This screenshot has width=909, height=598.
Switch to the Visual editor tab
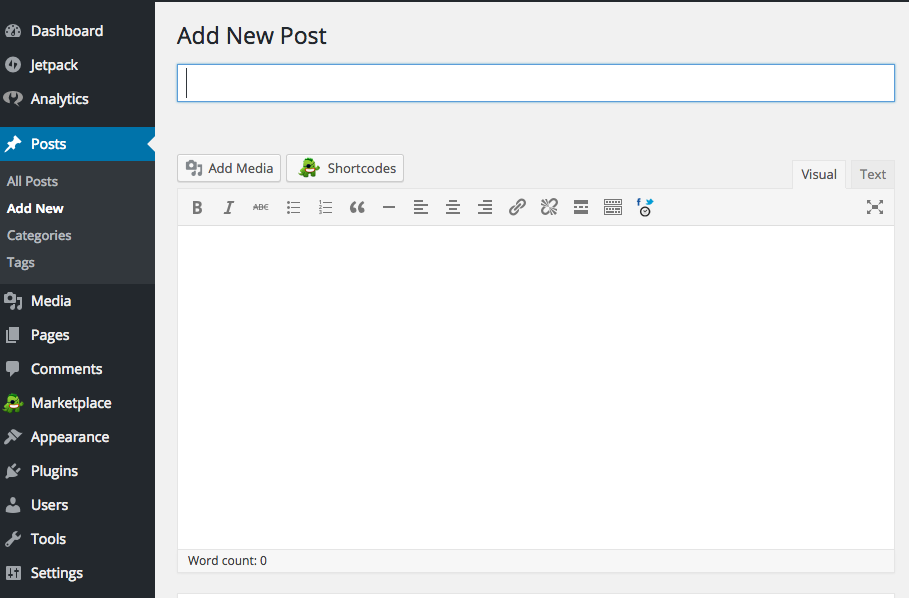click(x=819, y=174)
